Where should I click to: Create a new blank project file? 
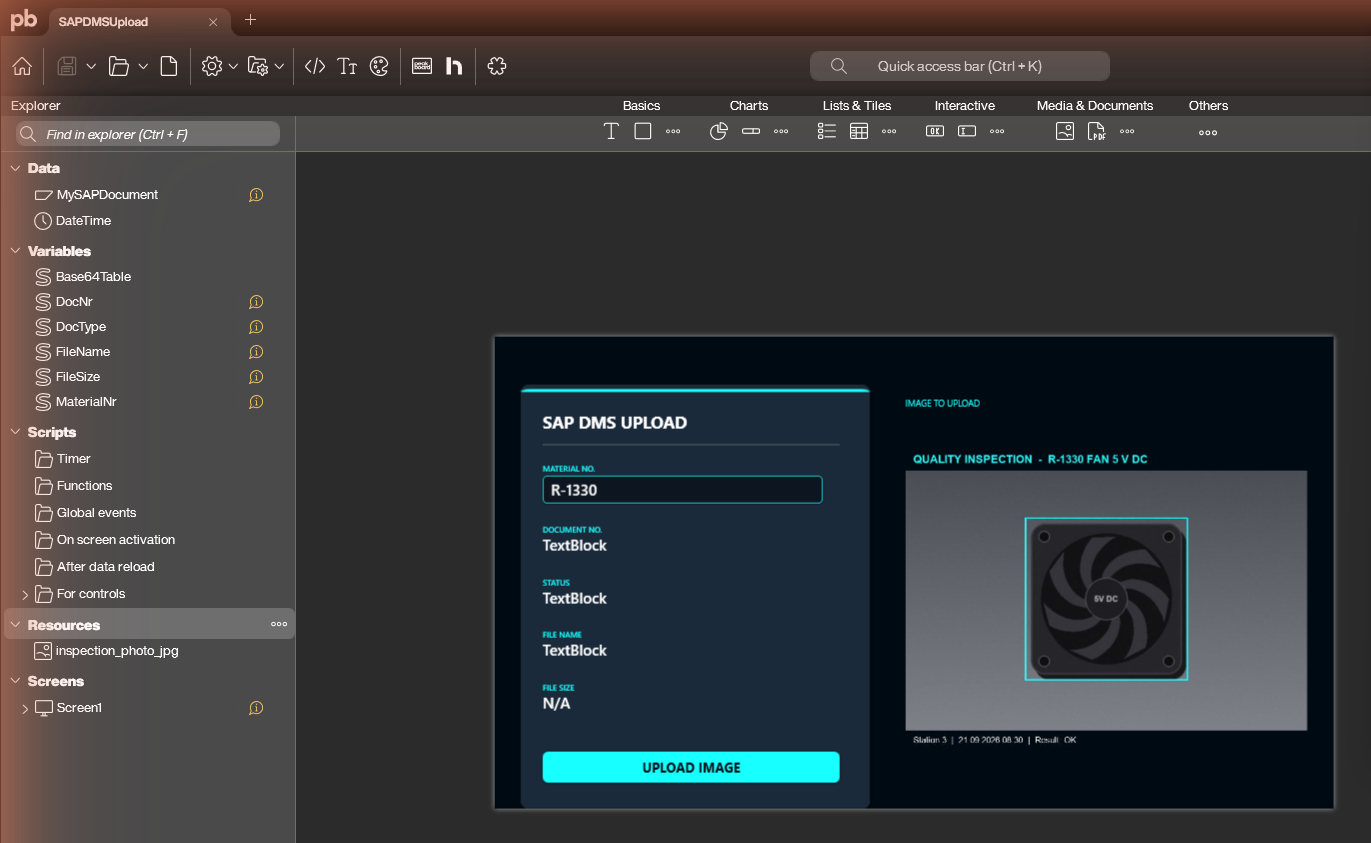point(169,67)
